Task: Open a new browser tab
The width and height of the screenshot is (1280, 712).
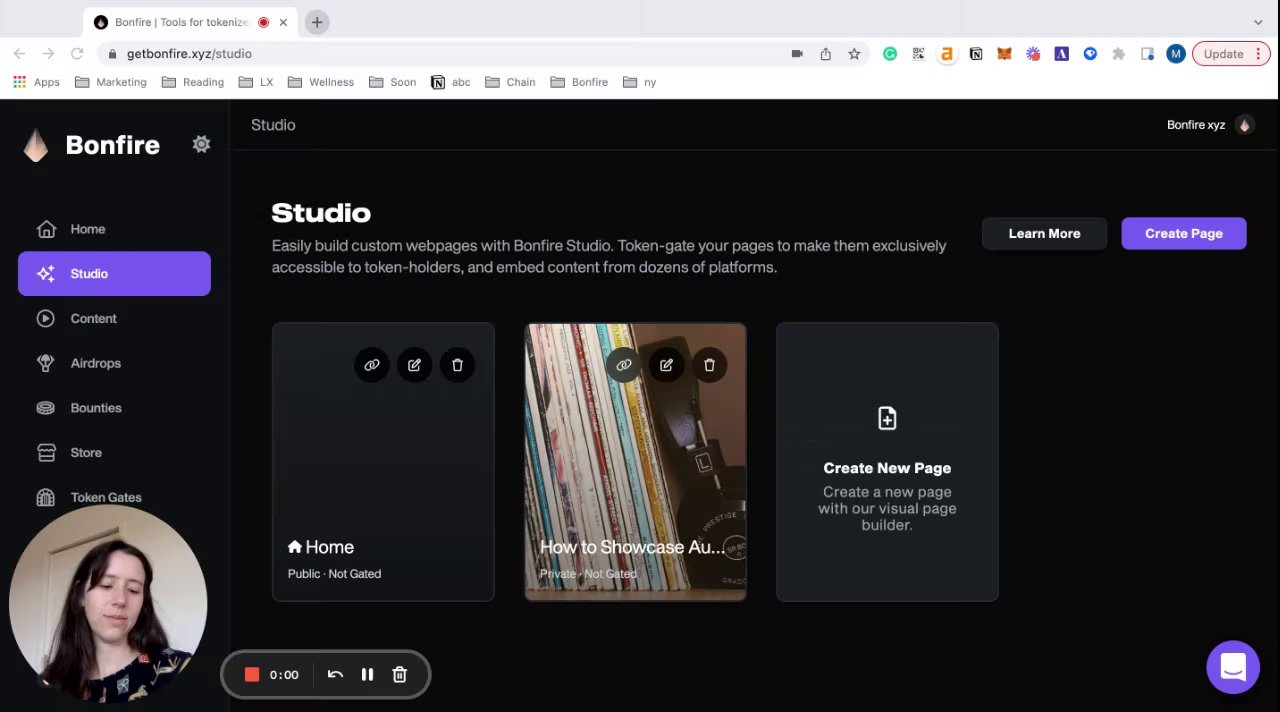Action: (x=317, y=22)
